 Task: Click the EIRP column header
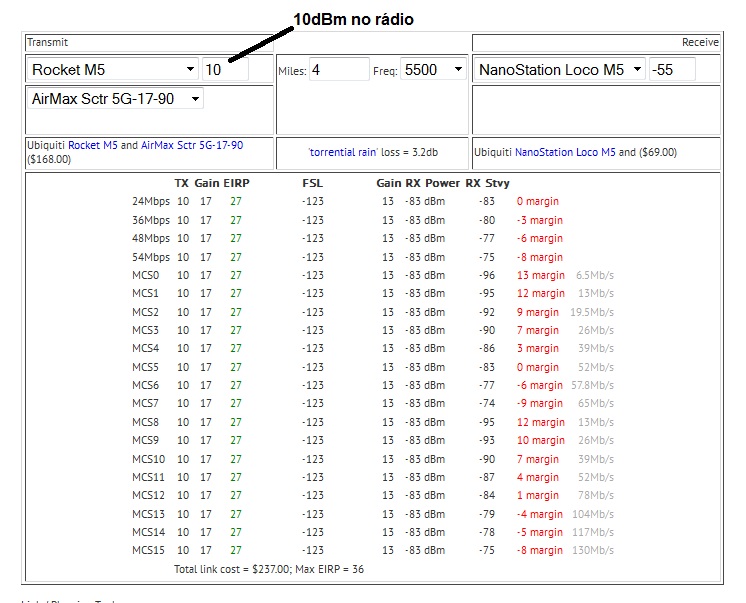click(x=236, y=183)
